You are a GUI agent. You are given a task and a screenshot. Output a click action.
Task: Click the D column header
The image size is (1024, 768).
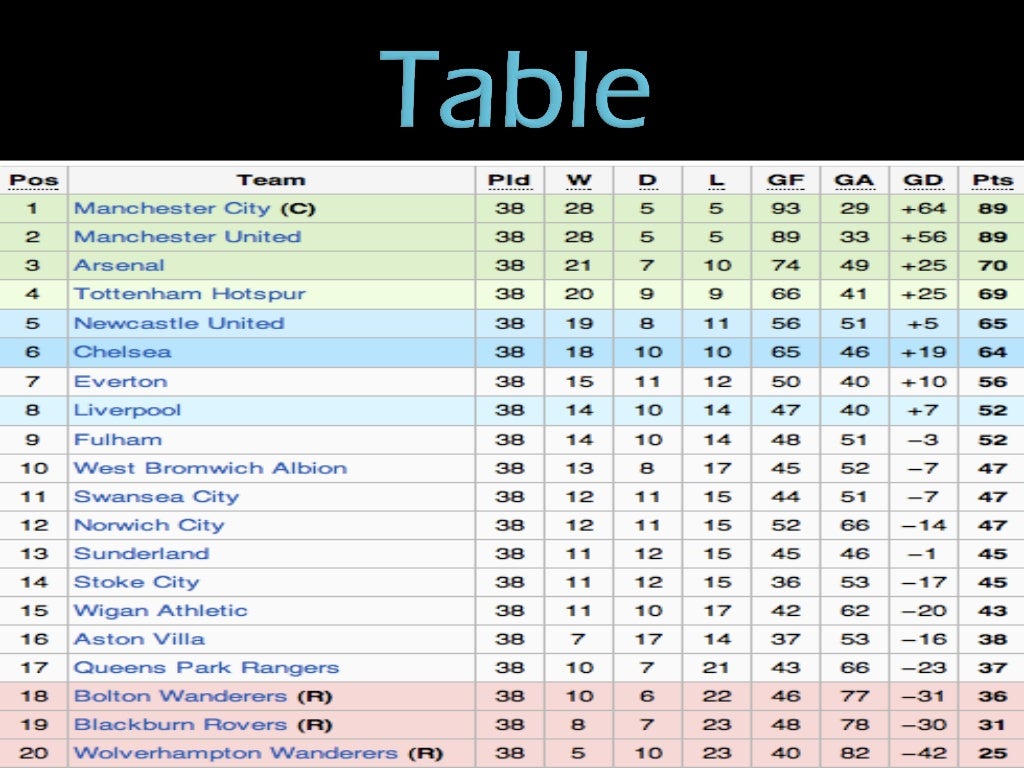(x=647, y=181)
